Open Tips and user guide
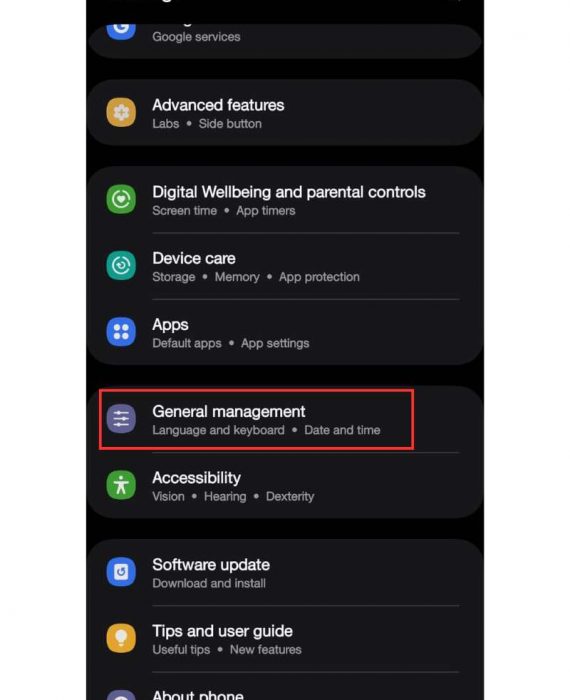Screen dimensions: 570x700 (285, 638)
